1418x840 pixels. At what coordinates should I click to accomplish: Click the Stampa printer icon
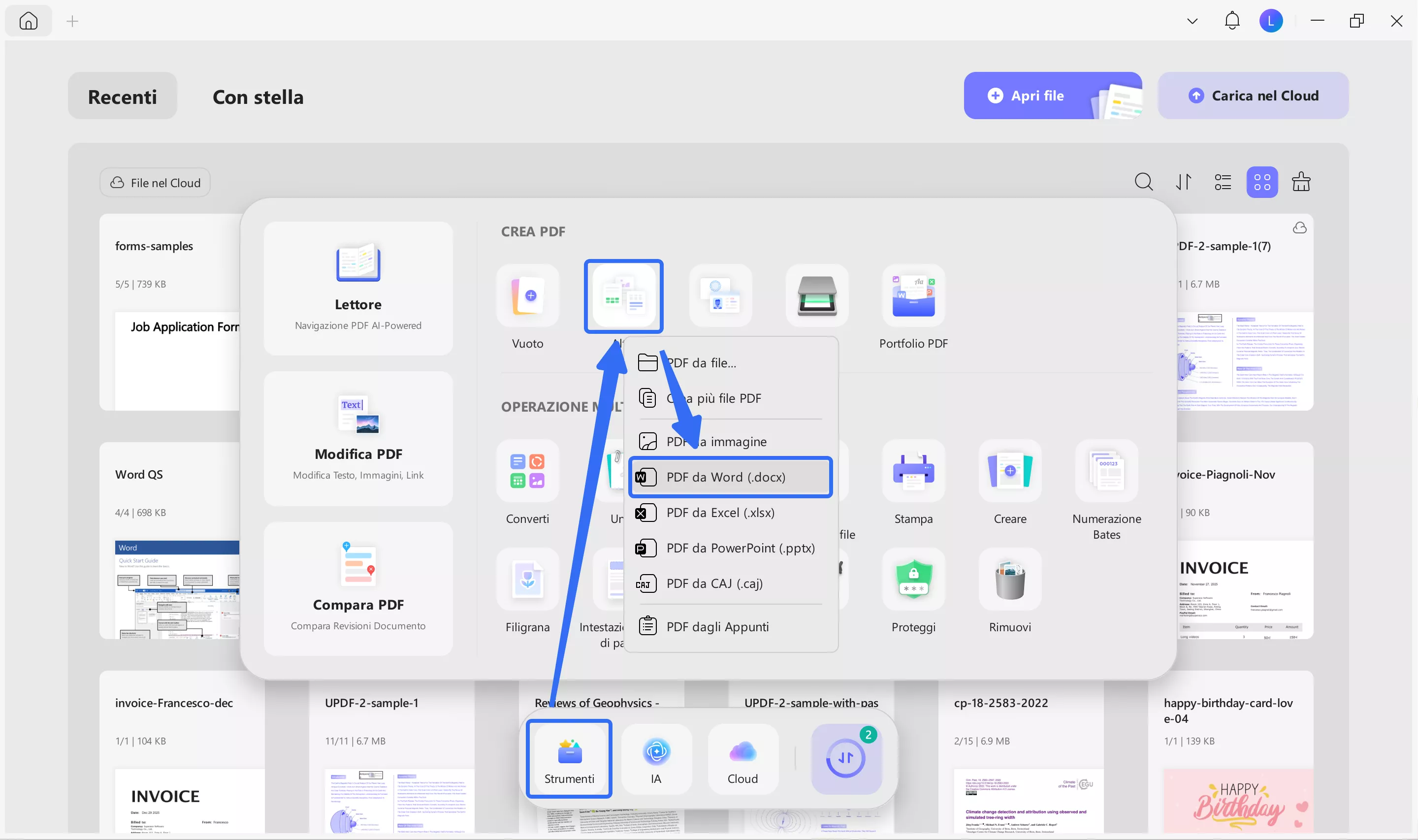point(913,471)
